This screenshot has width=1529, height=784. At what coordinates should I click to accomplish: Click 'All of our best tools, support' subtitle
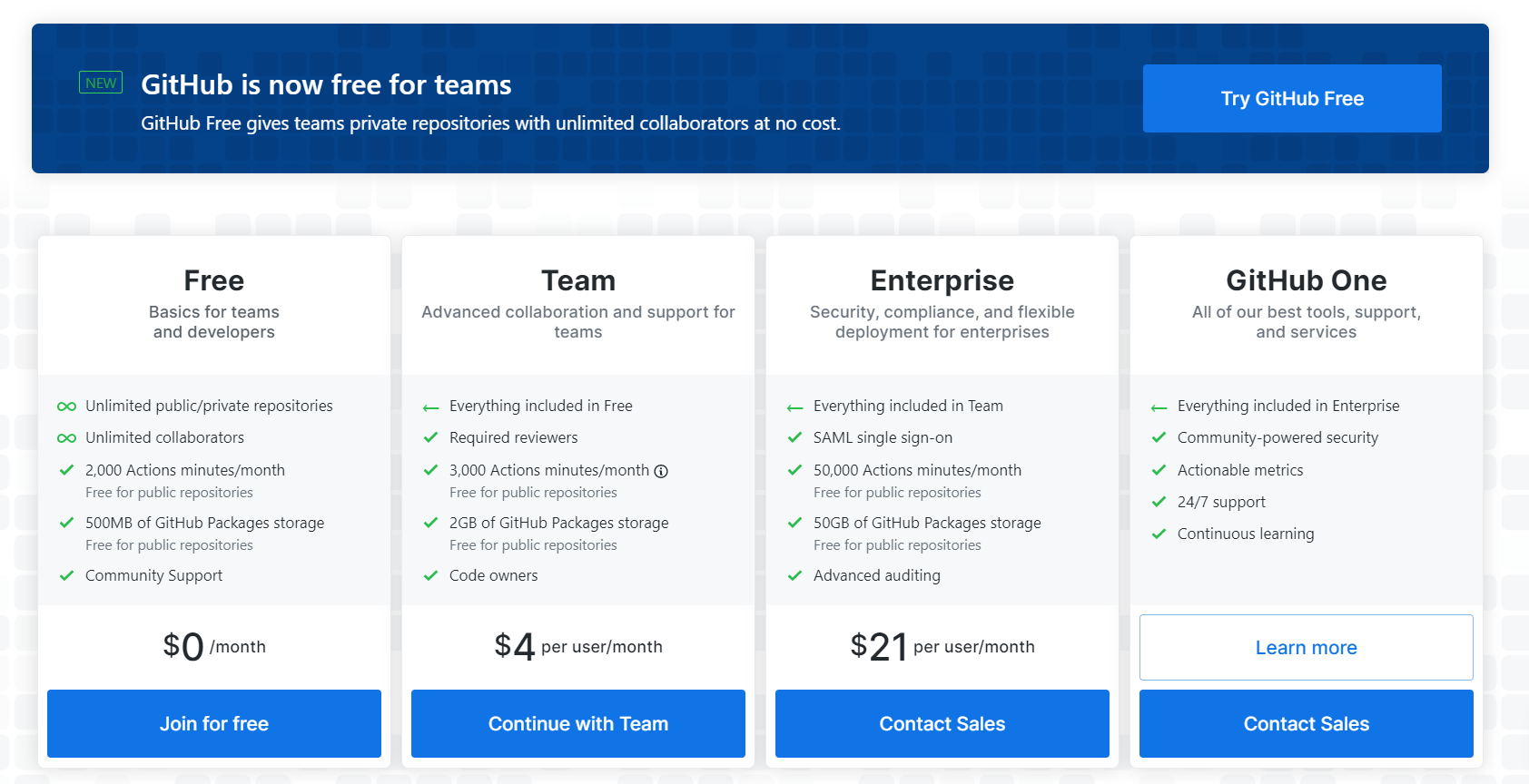(x=1307, y=322)
